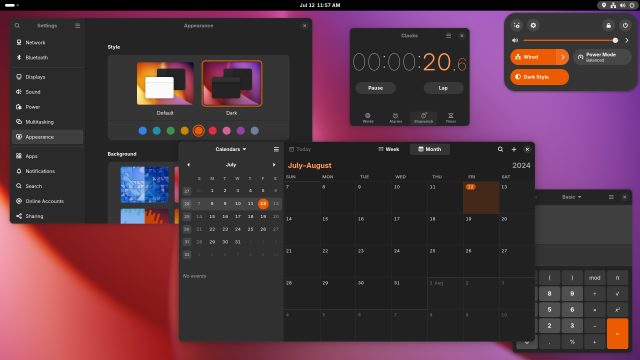Image resolution: width=640 pixels, height=360 pixels.
Task: Click the power icon in top bar
Action: click(x=632, y=5)
